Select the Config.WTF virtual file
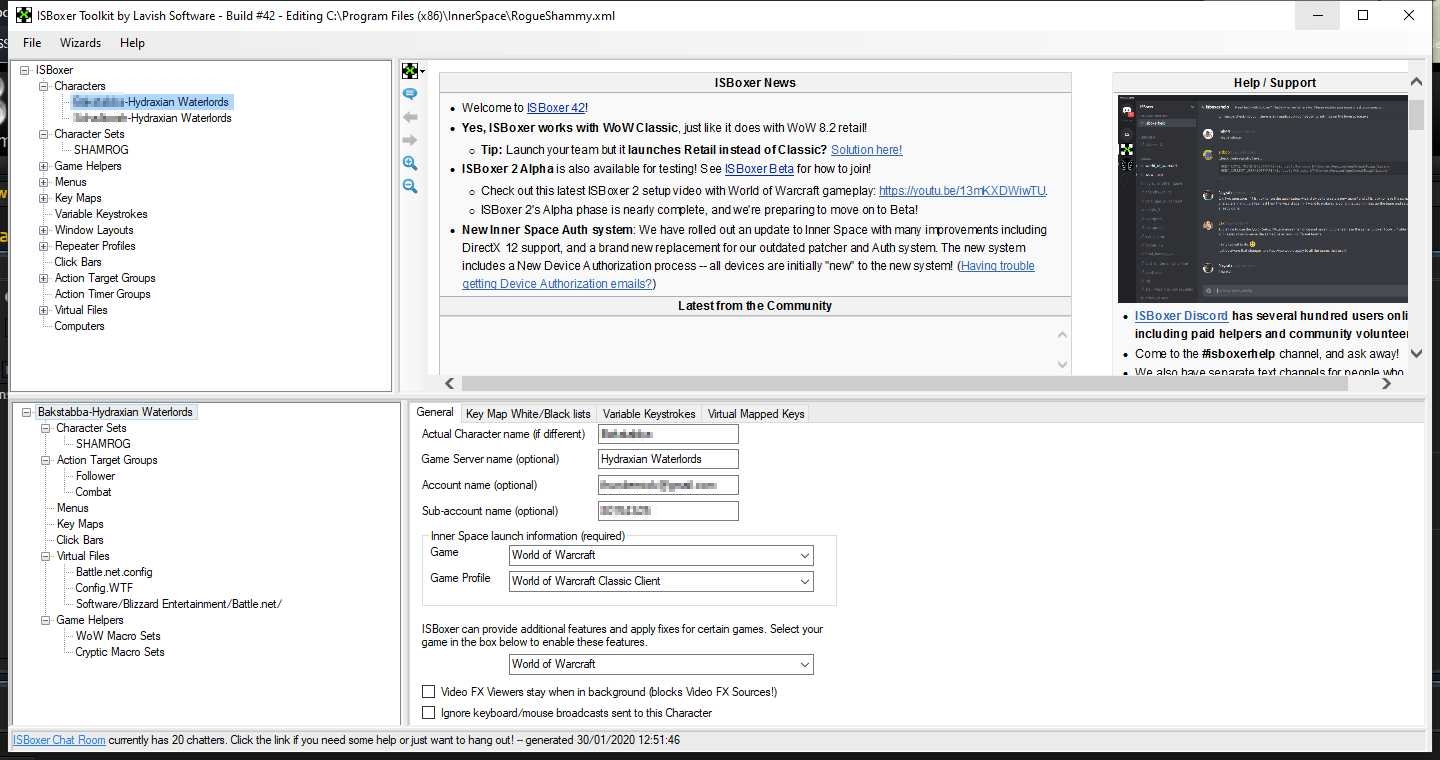This screenshot has height=760, width=1440. 104,588
